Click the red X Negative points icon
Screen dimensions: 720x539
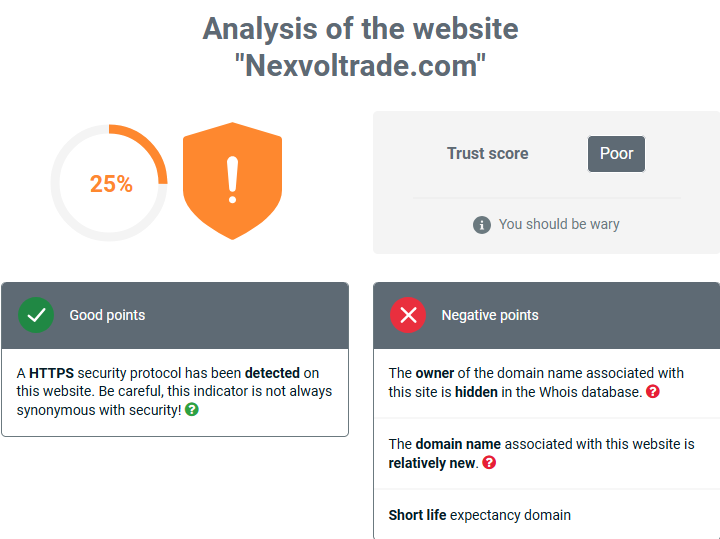pos(408,315)
